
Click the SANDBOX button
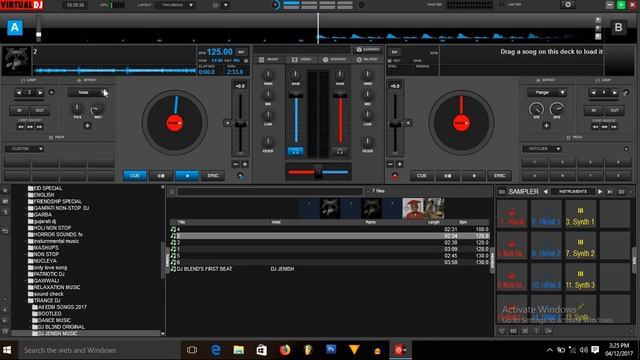pos(368,49)
